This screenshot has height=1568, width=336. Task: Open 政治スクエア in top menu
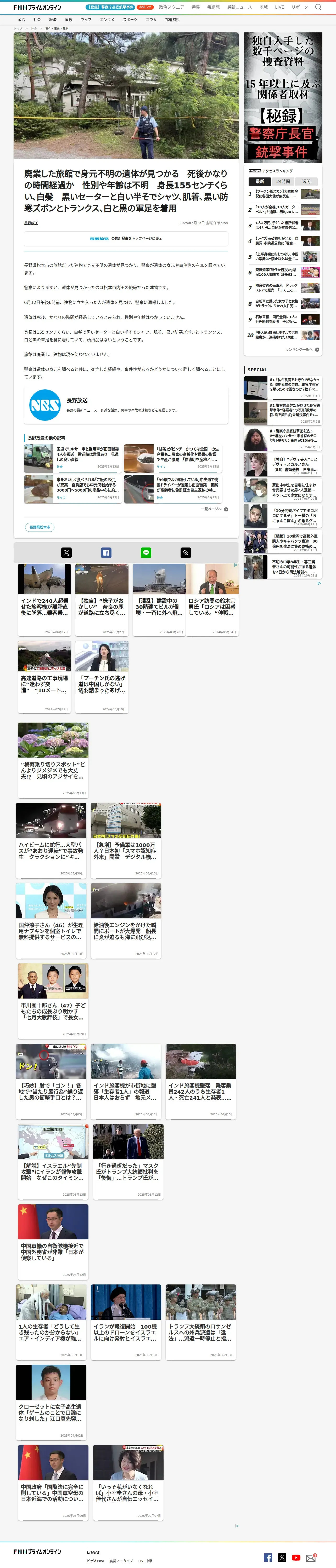pos(171,7)
